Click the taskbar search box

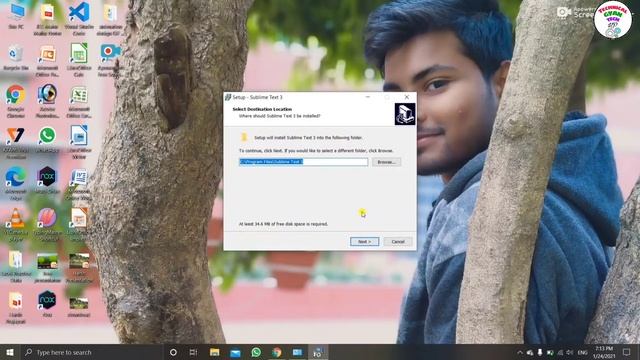[91, 352]
